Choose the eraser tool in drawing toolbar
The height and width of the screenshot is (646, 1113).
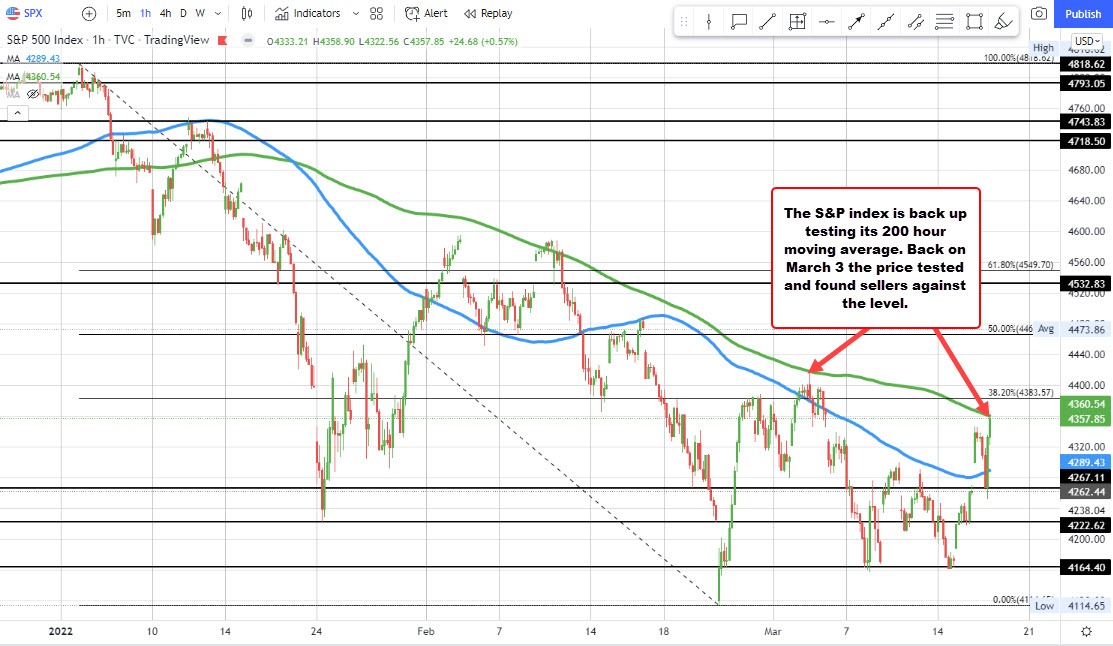1004,22
